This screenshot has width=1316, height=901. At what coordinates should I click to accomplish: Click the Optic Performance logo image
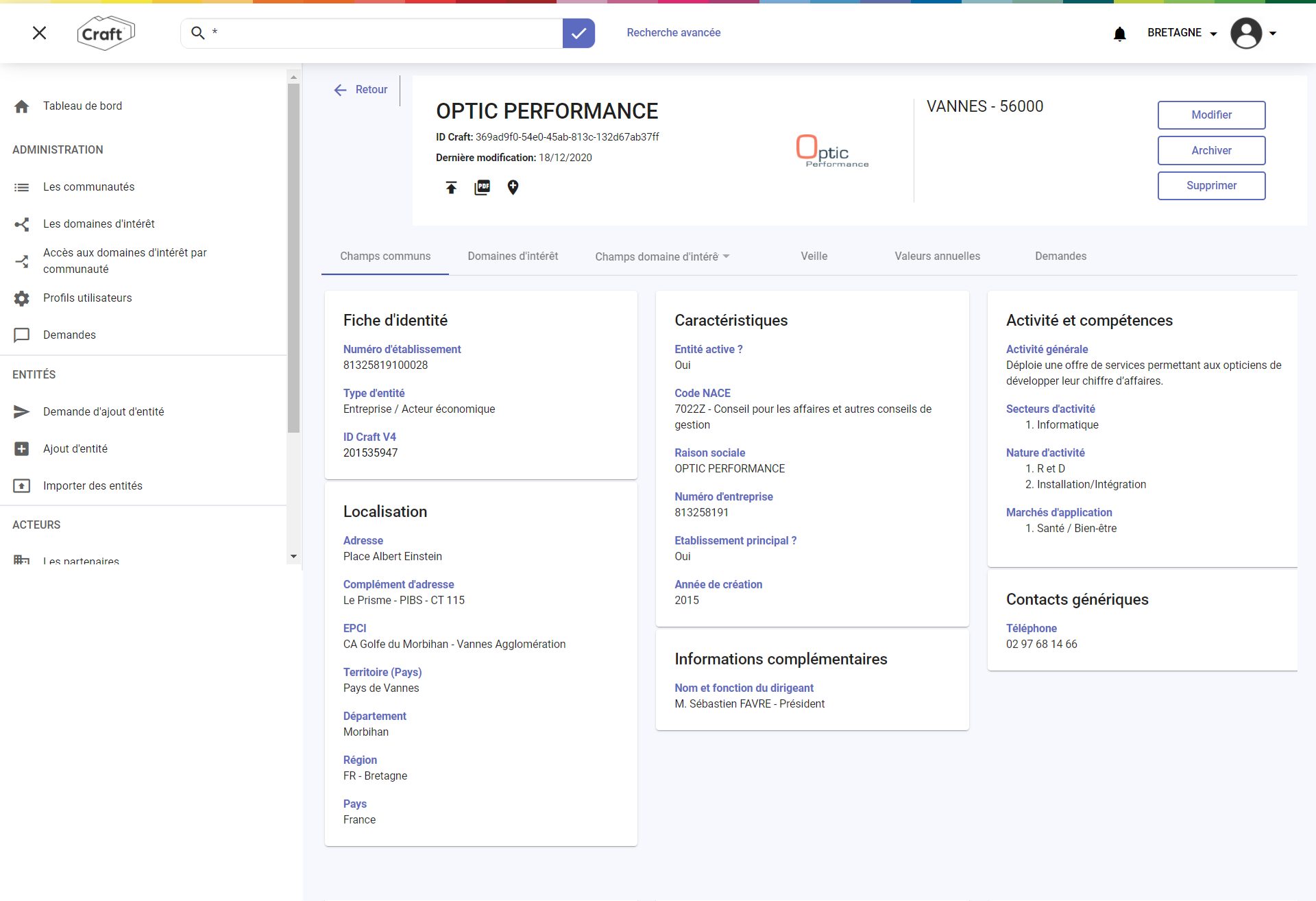(832, 151)
